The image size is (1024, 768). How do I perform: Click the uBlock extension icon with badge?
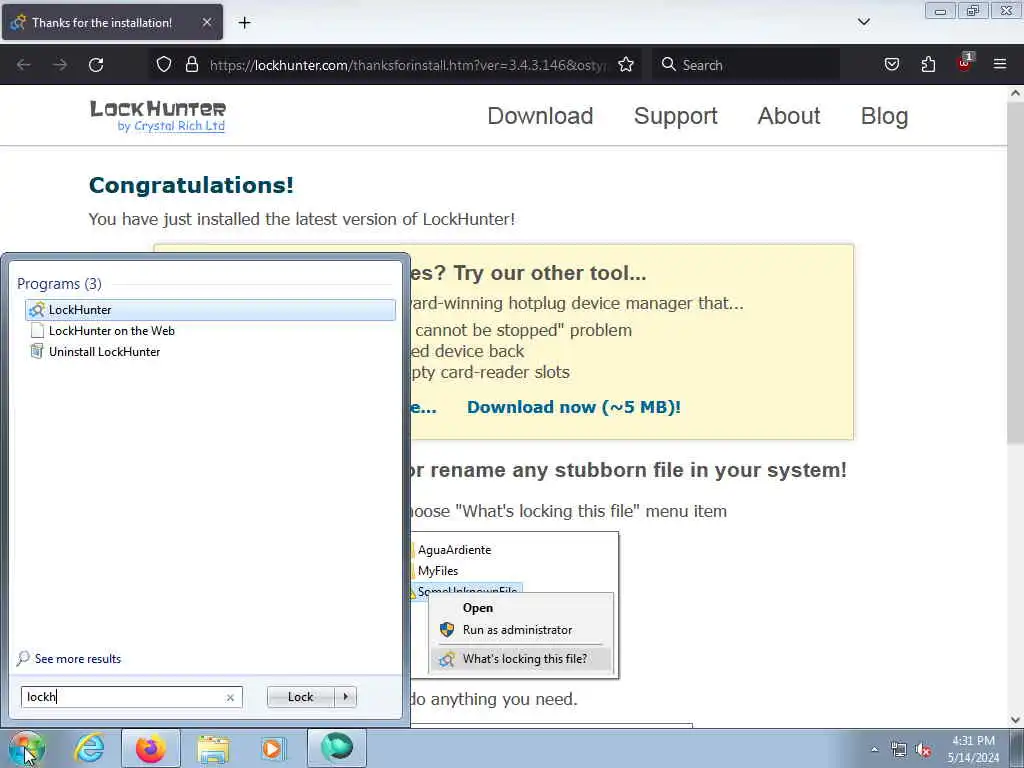point(965,63)
